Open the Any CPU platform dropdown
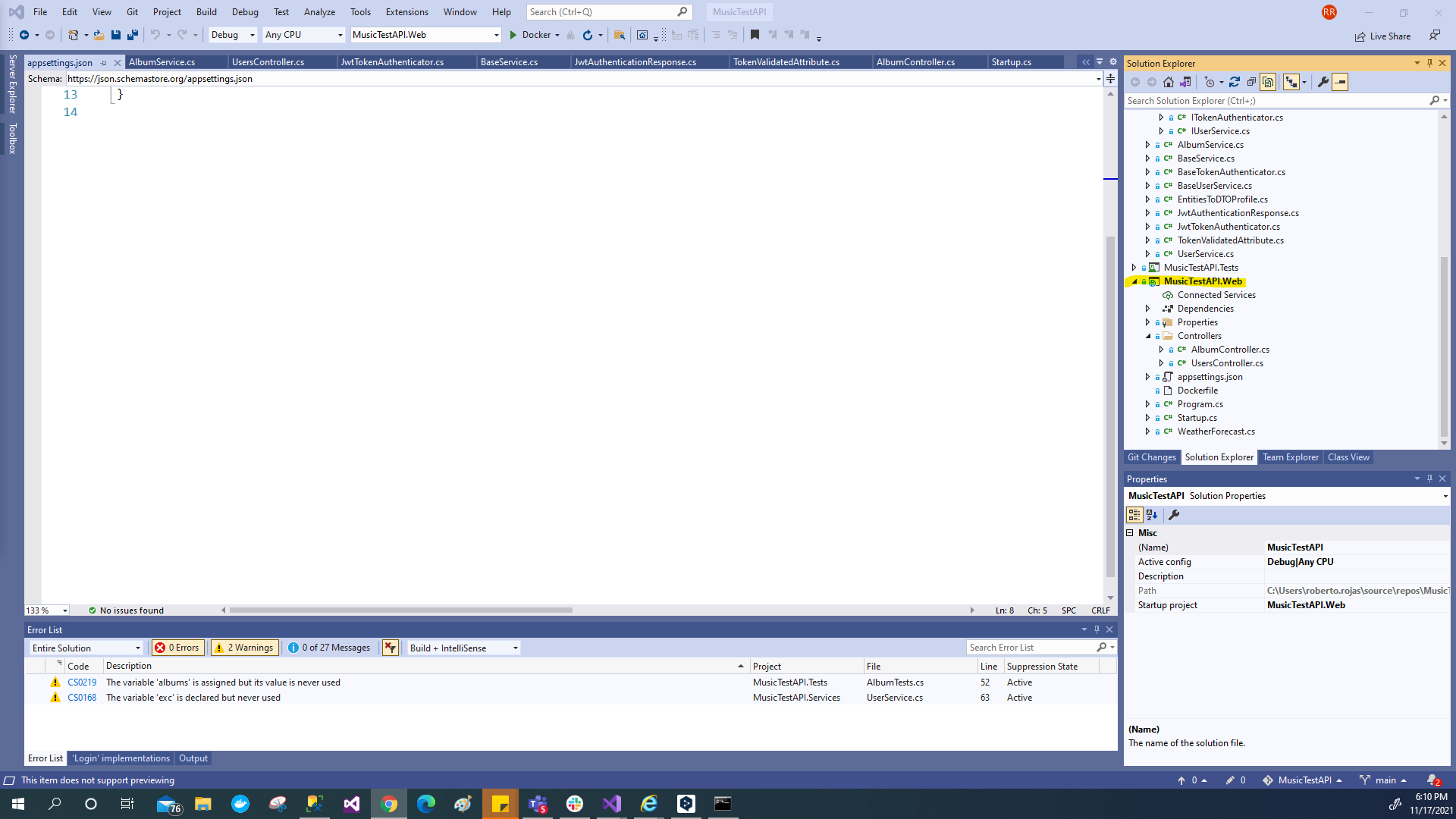 (x=303, y=35)
